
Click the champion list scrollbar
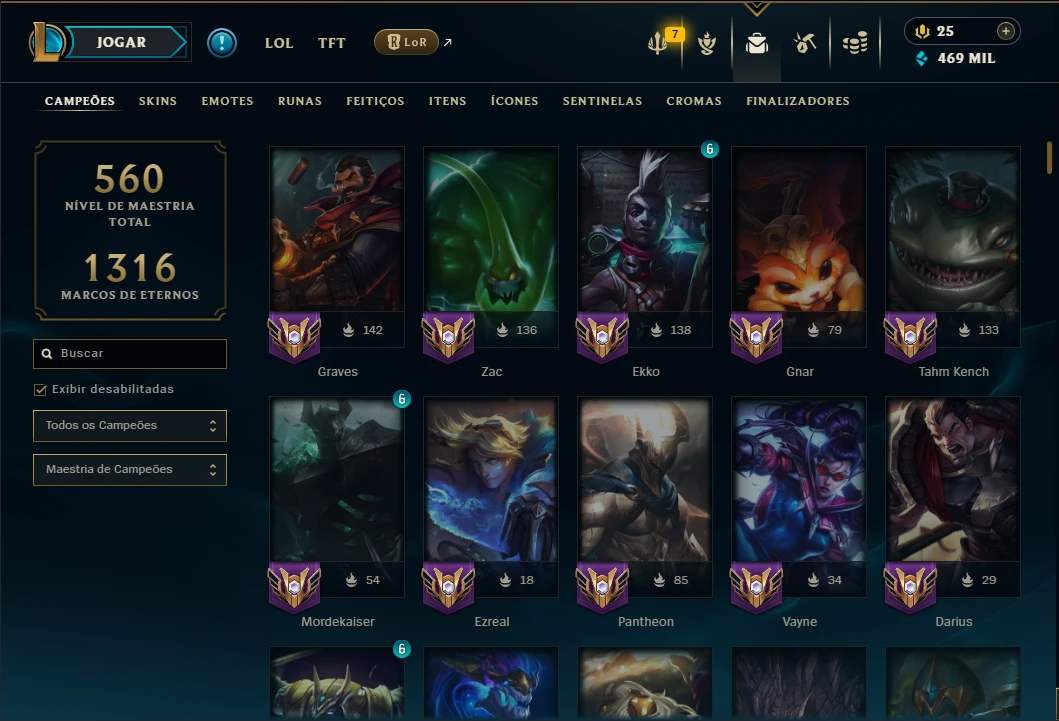[1050, 157]
